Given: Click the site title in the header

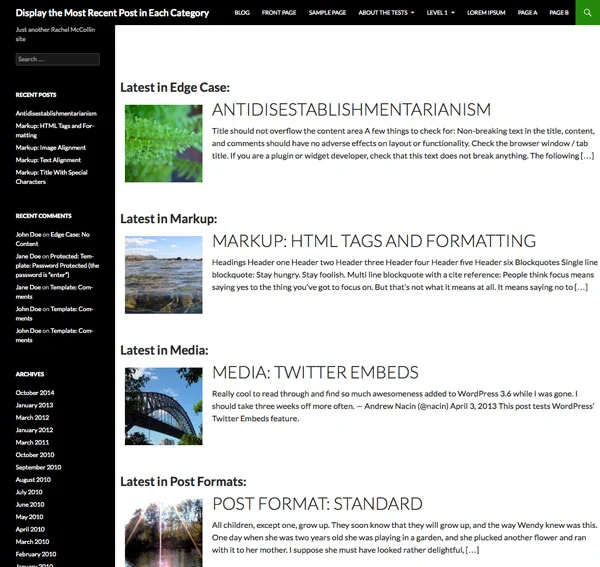Looking at the screenshot, I should click(112, 13).
